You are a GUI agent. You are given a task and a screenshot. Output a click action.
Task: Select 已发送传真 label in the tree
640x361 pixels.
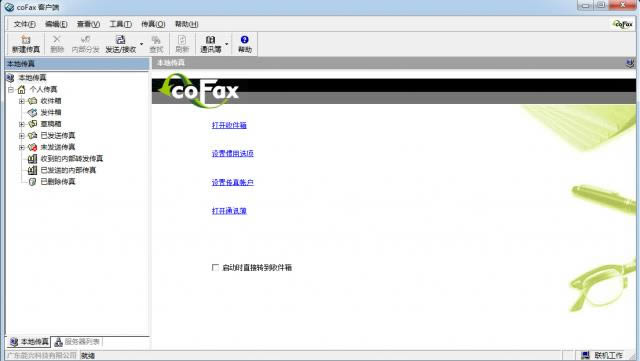(x=58, y=135)
